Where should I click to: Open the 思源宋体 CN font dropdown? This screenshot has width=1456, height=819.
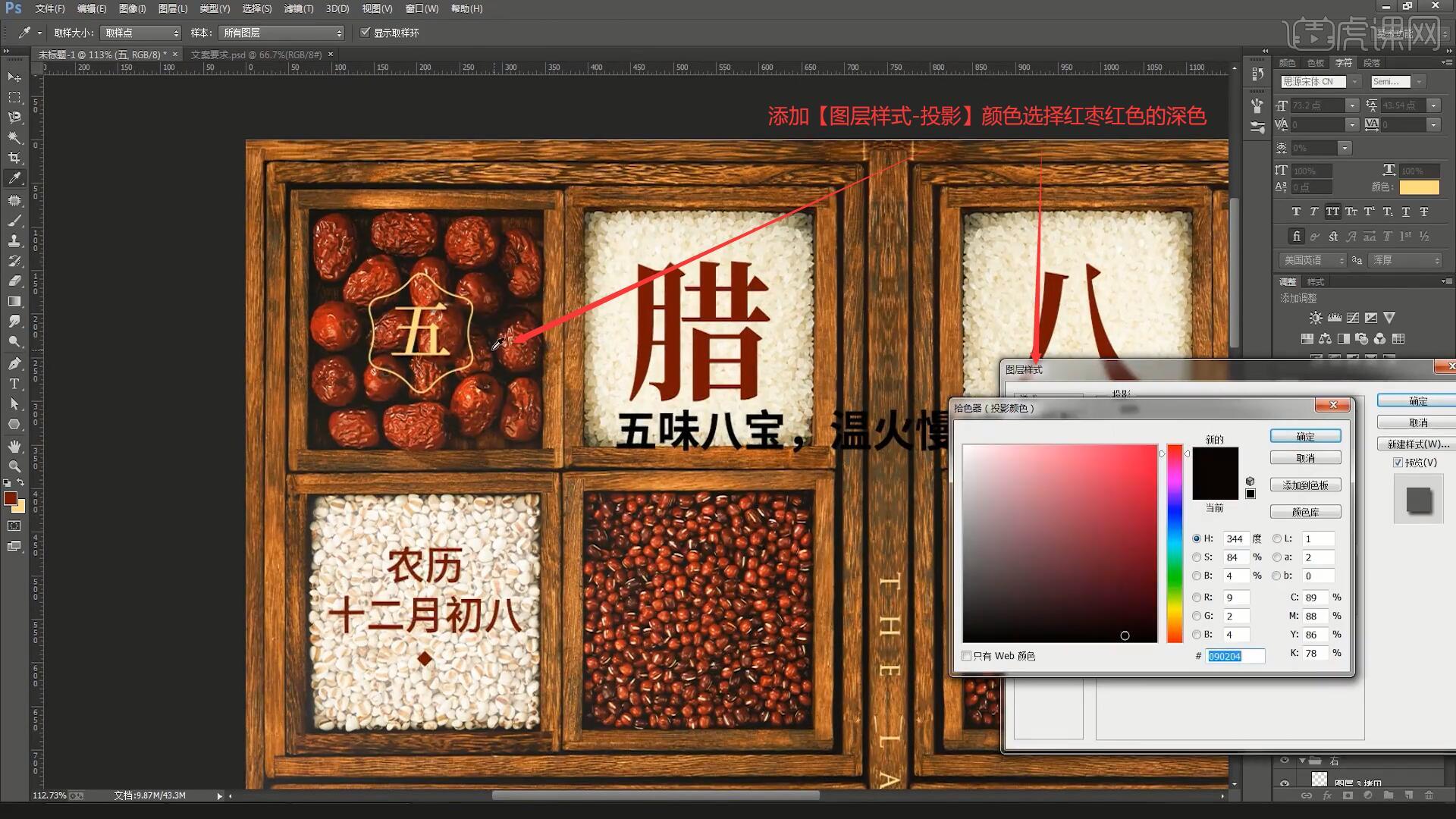tap(1355, 82)
